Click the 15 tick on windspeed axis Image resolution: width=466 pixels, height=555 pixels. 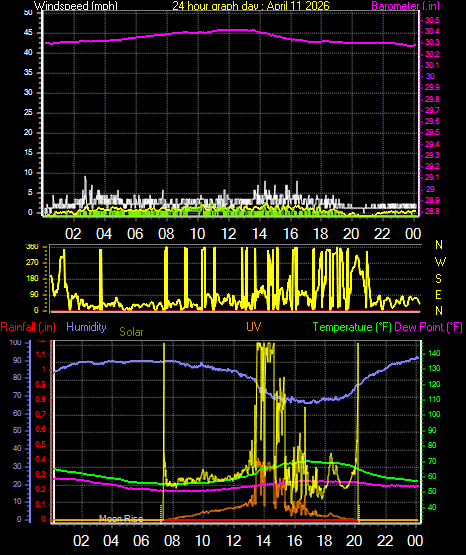pos(28,153)
